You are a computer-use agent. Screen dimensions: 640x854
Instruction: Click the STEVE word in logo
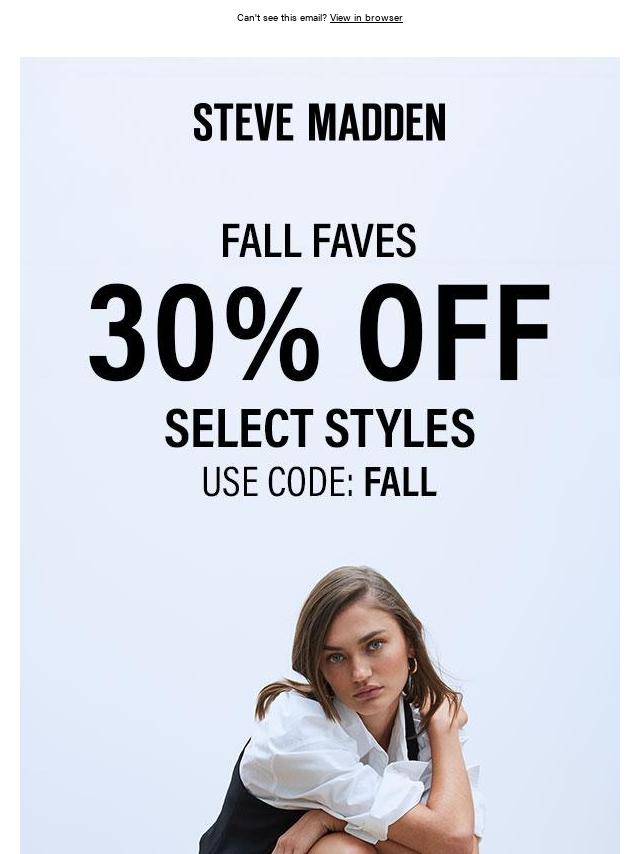tap(243, 123)
